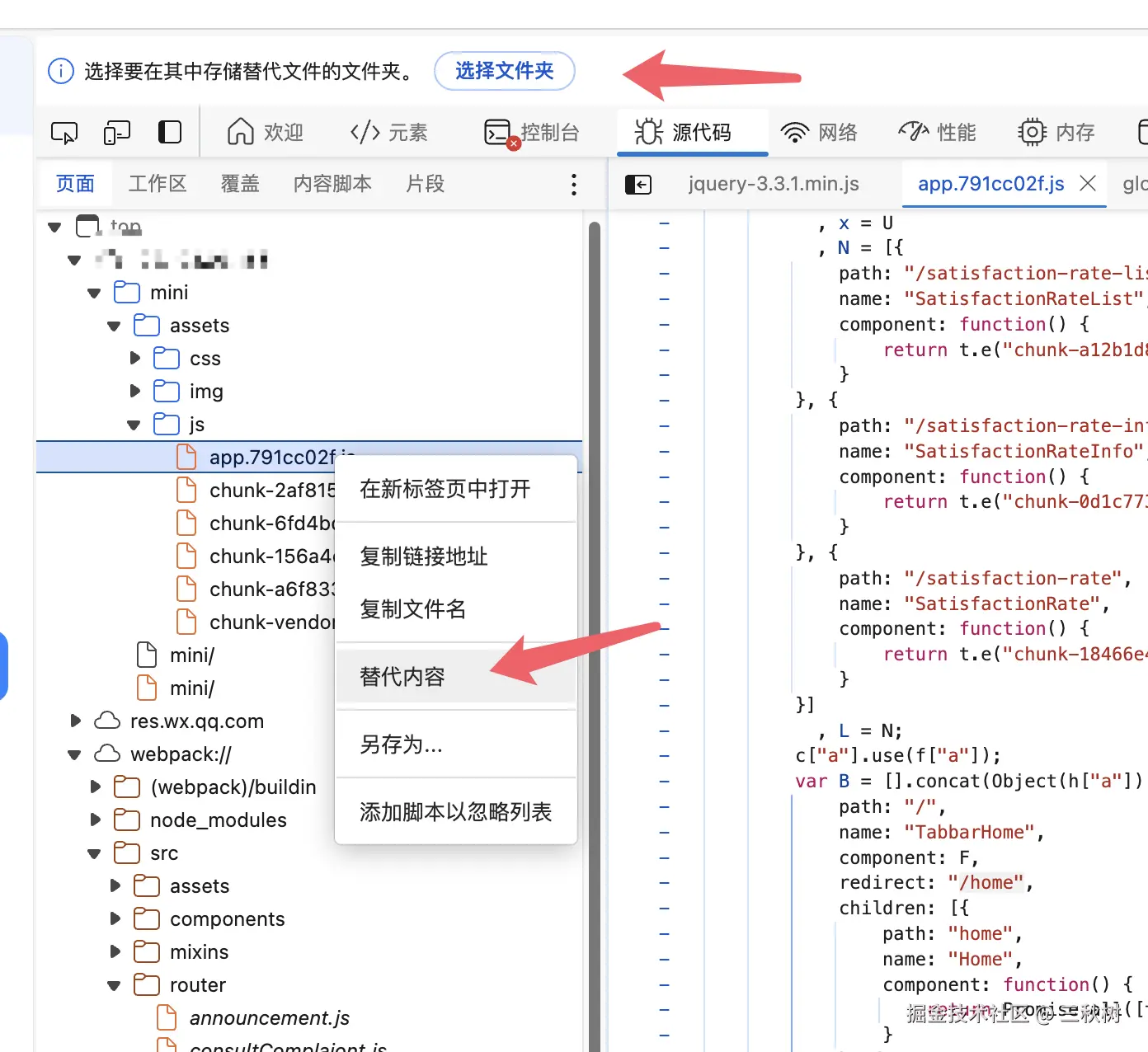The width and height of the screenshot is (1148, 1052).
Task: Collapse the router folder arrow
Action: click(114, 985)
